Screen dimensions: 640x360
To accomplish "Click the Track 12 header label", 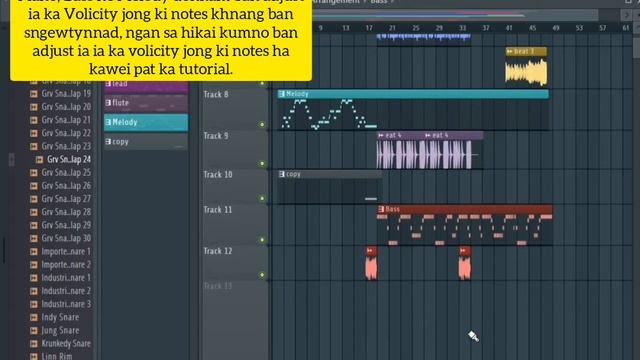I will coord(218,251).
